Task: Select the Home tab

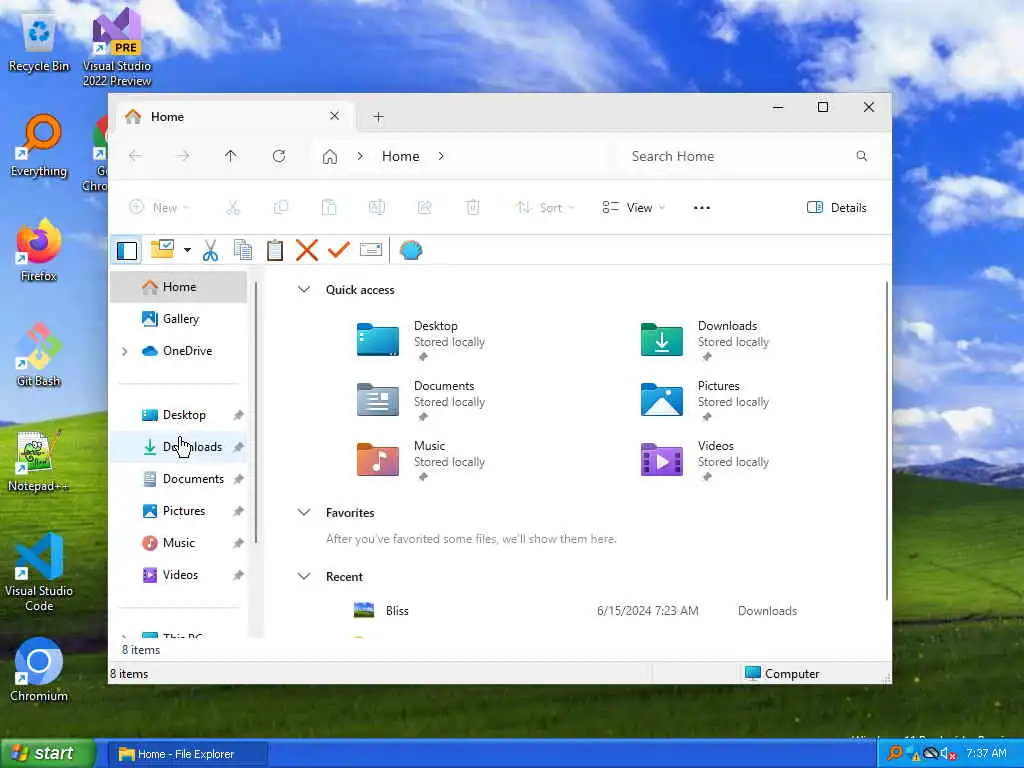Action: click(235, 117)
